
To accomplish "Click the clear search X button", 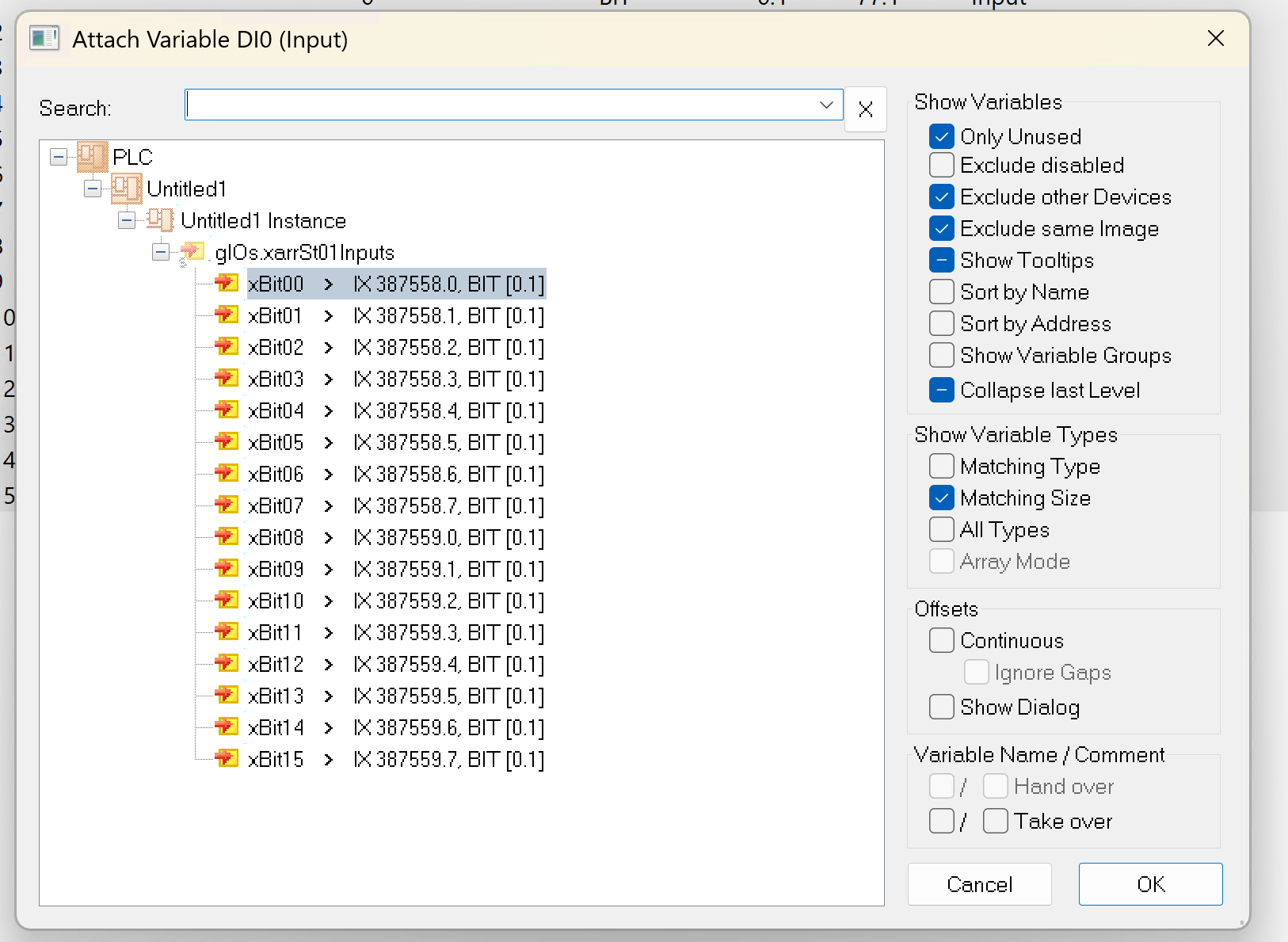I will (865, 109).
